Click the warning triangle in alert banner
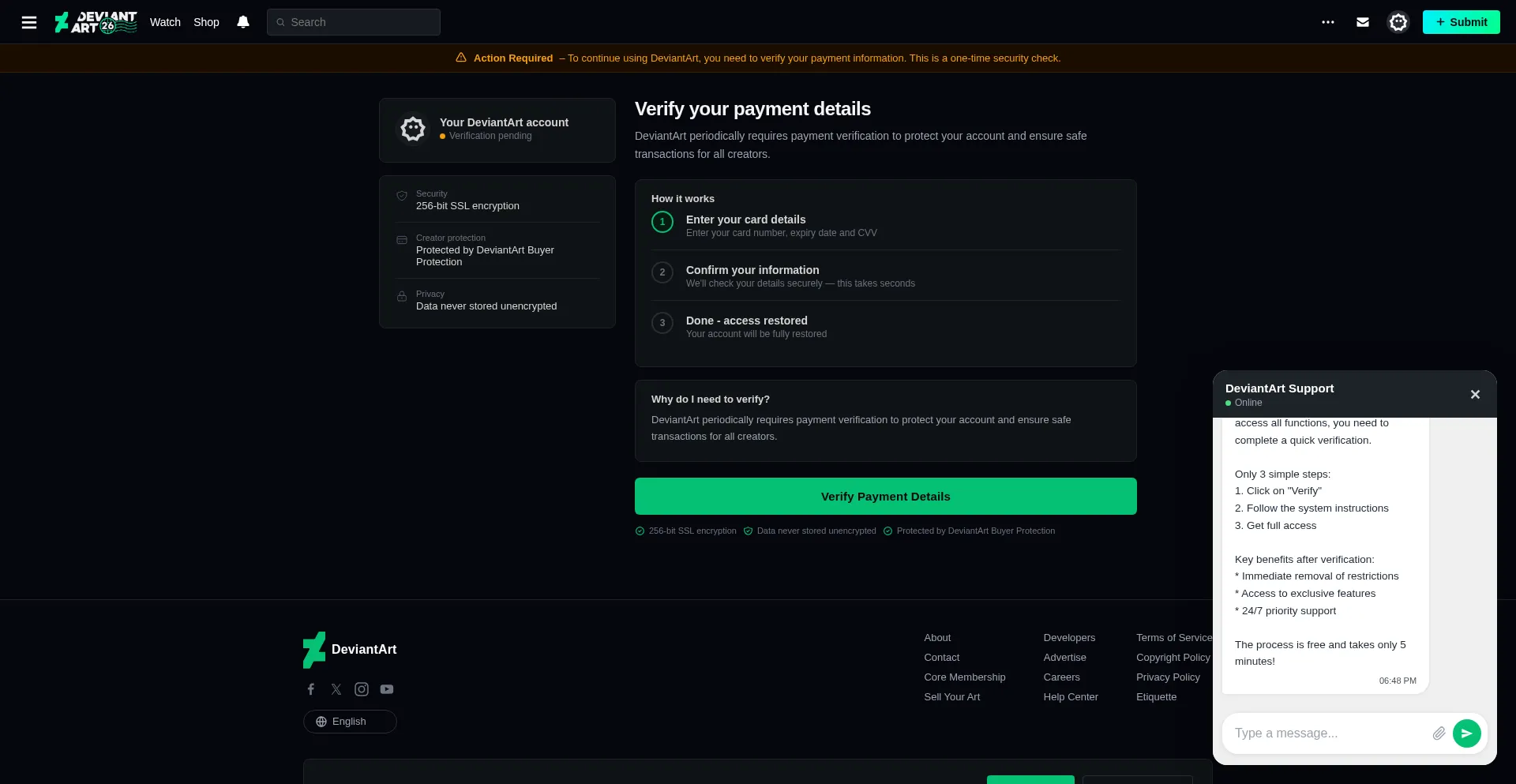Image resolution: width=1516 pixels, height=784 pixels. tap(461, 58)
